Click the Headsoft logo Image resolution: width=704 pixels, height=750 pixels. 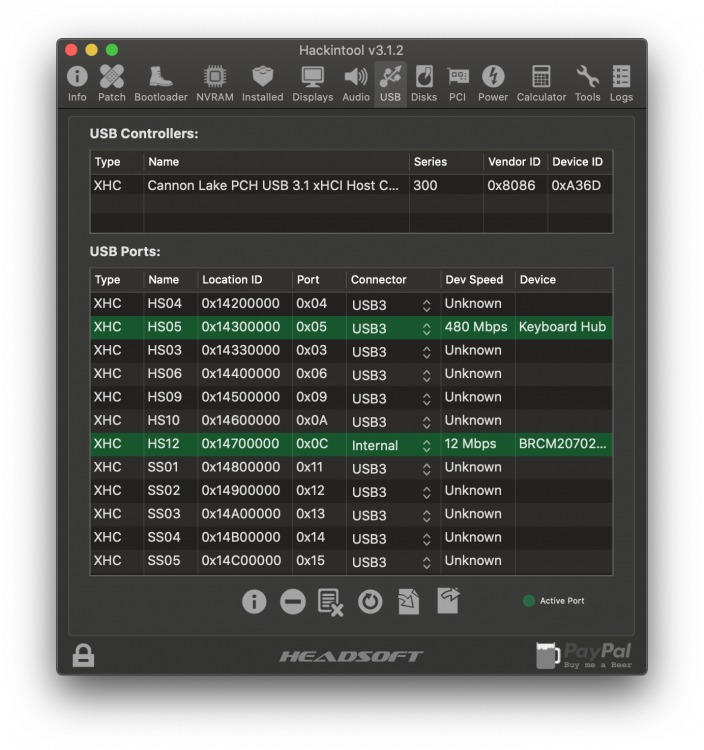[x=351, y=656]
